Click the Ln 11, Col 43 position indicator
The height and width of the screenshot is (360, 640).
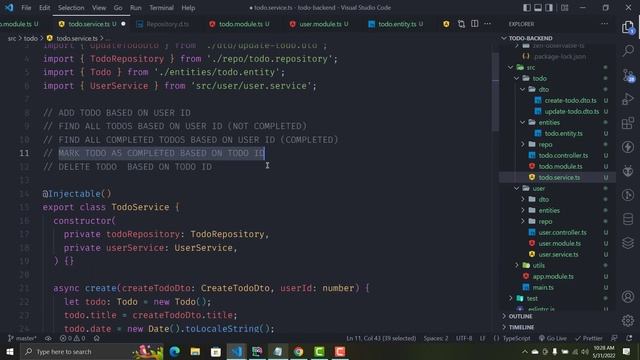[381, 338]
